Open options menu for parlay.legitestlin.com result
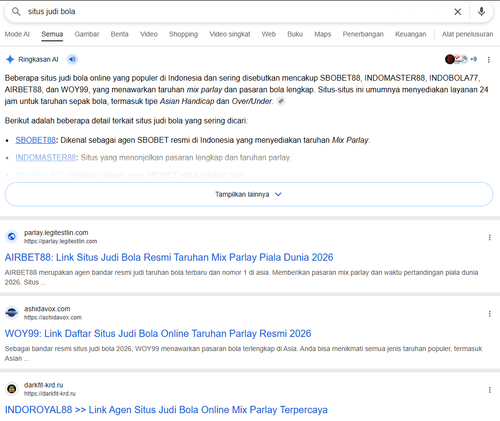 pos(489,237)
